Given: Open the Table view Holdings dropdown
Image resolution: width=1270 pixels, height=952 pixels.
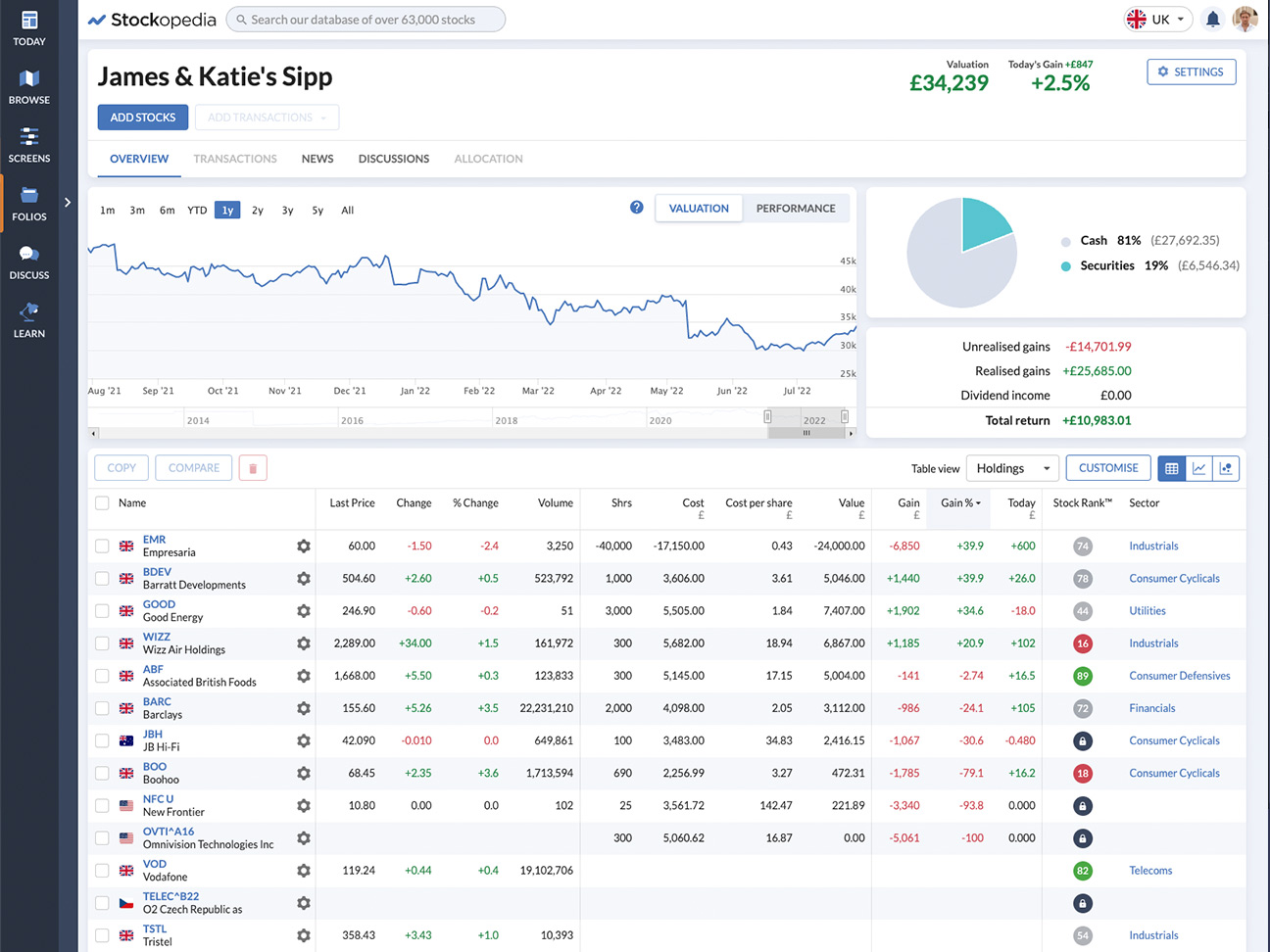Looking at the screenshot, I should click(1012, 468).
